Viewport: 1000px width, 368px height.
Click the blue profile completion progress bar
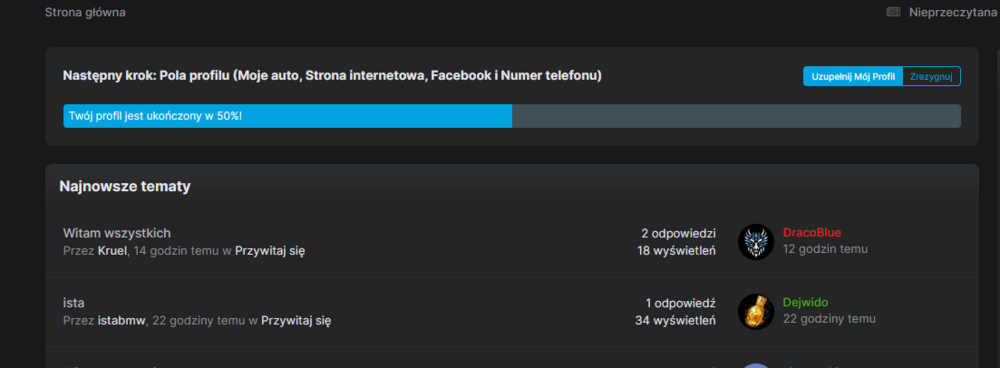tap(288, 116)
